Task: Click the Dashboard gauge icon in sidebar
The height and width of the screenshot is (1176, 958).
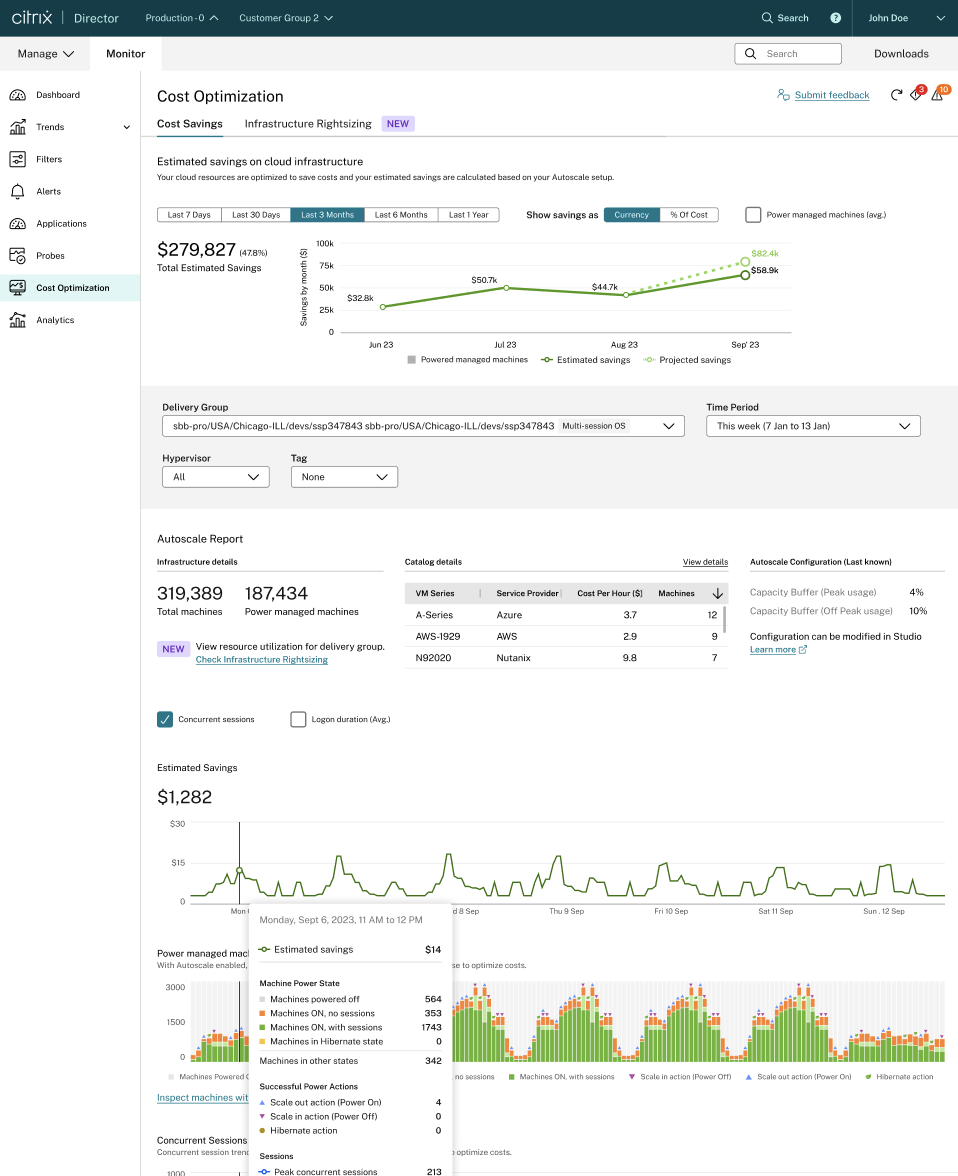Action: pos(17,95)
